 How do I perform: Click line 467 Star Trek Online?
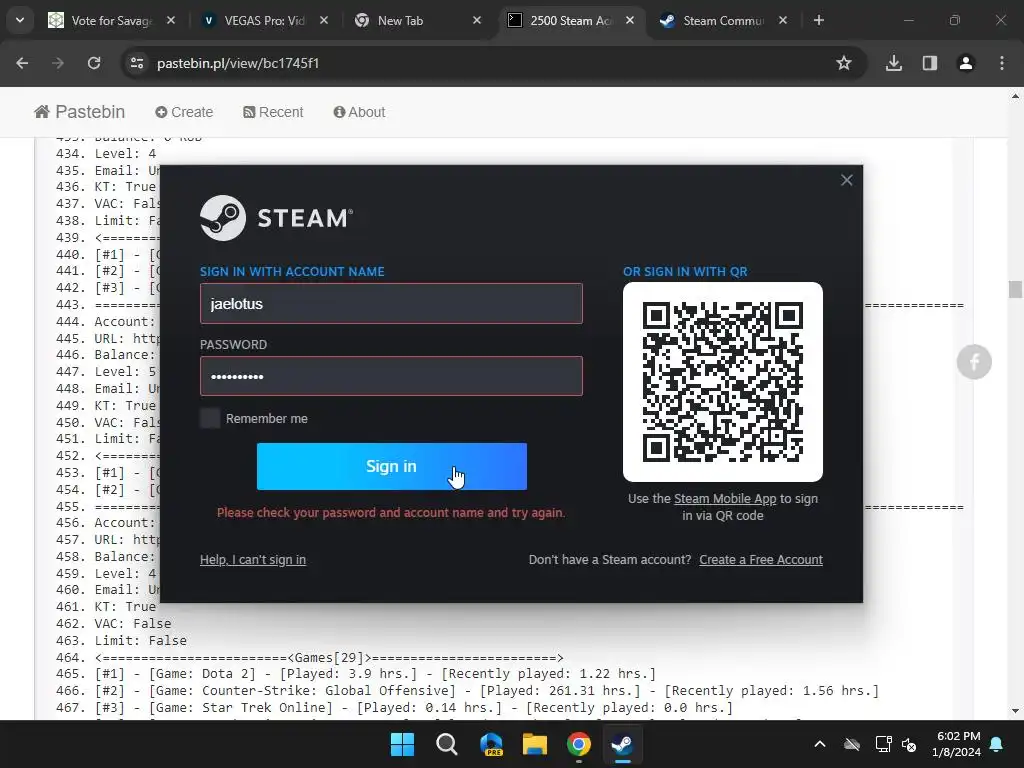click(x=413, y=708)
